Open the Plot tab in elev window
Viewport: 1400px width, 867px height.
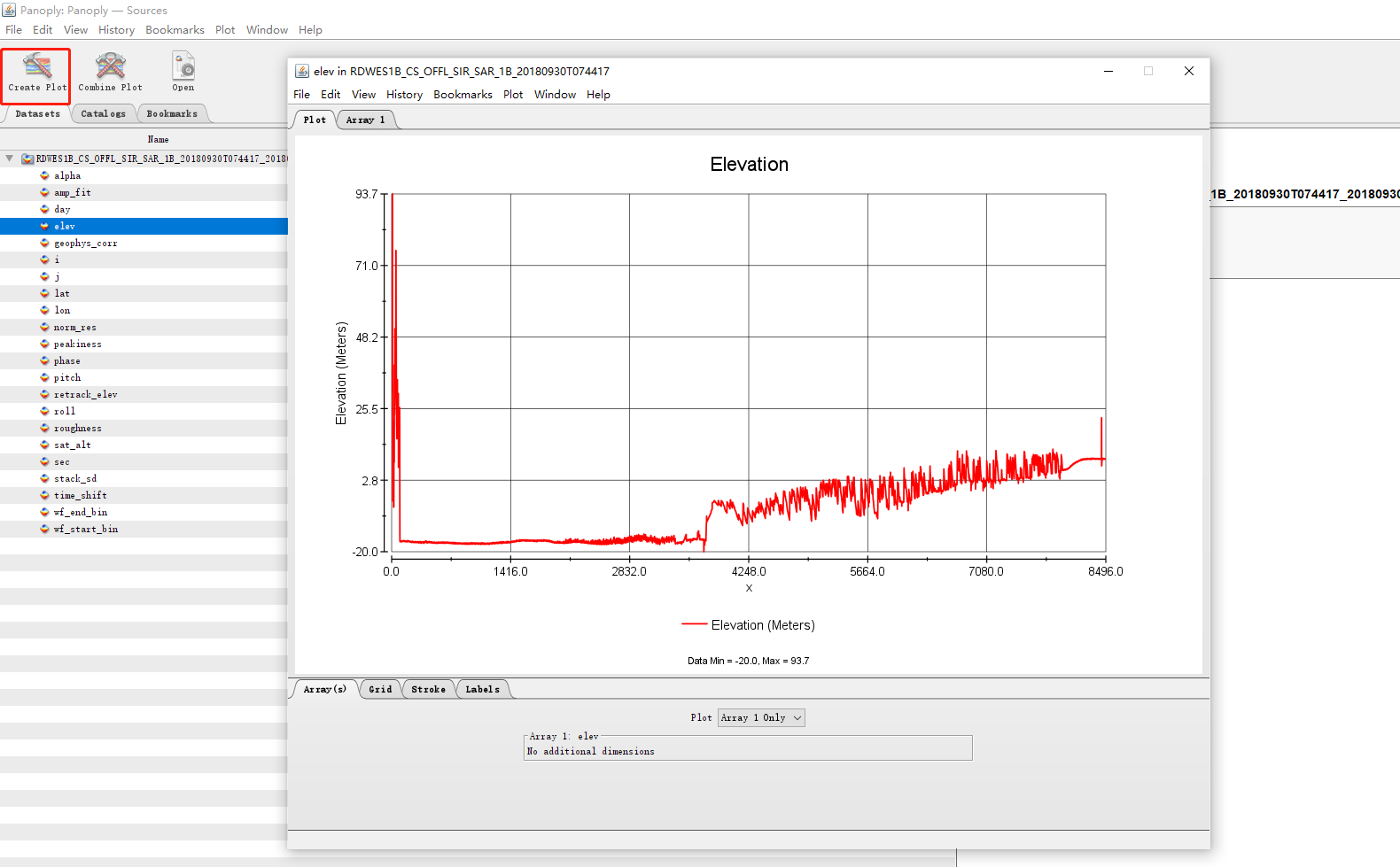(315, 120)
